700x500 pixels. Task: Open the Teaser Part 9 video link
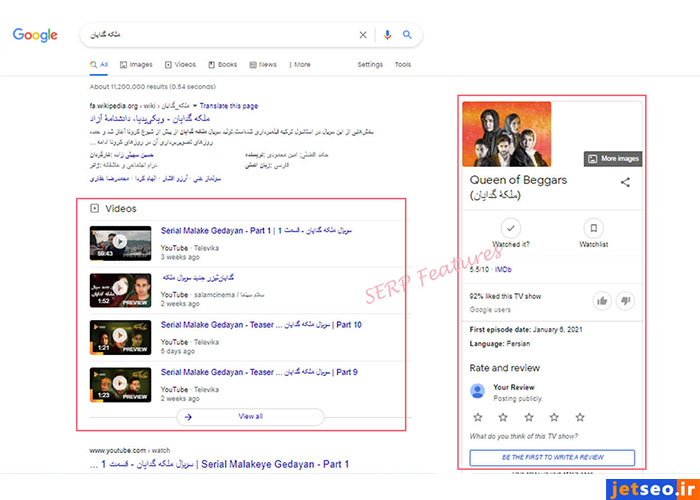coord(259,372)
